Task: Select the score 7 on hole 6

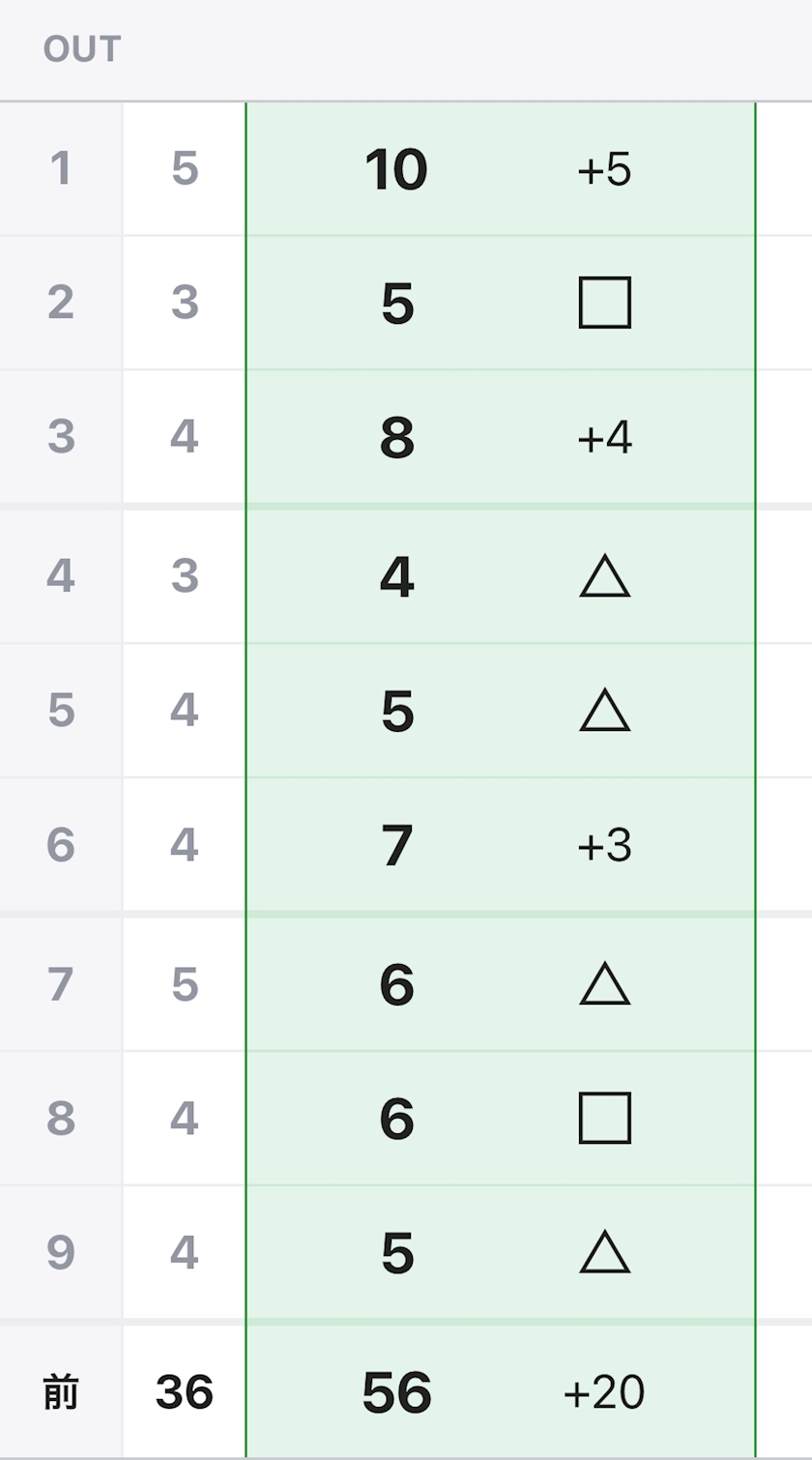Action: point(397,846)
